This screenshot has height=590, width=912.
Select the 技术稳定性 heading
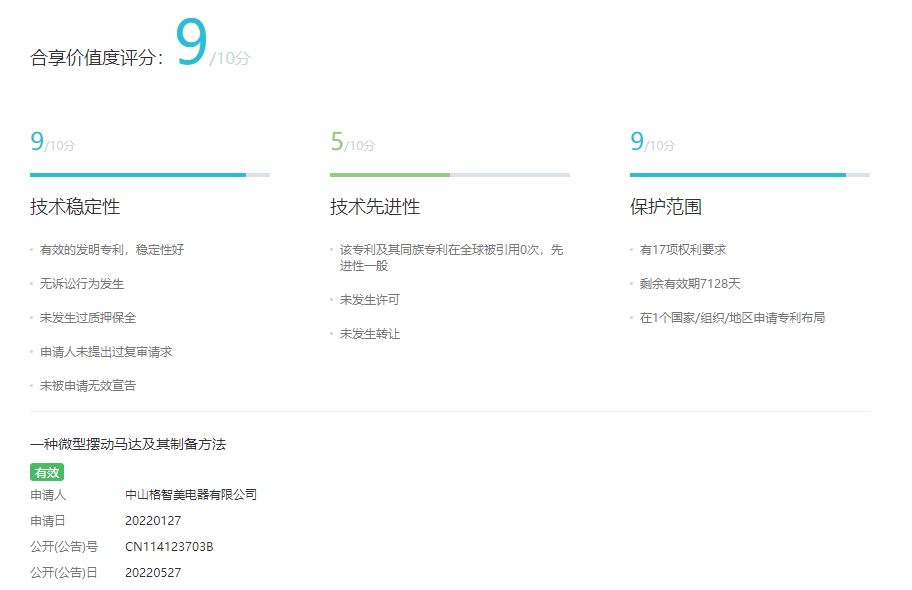75,207
